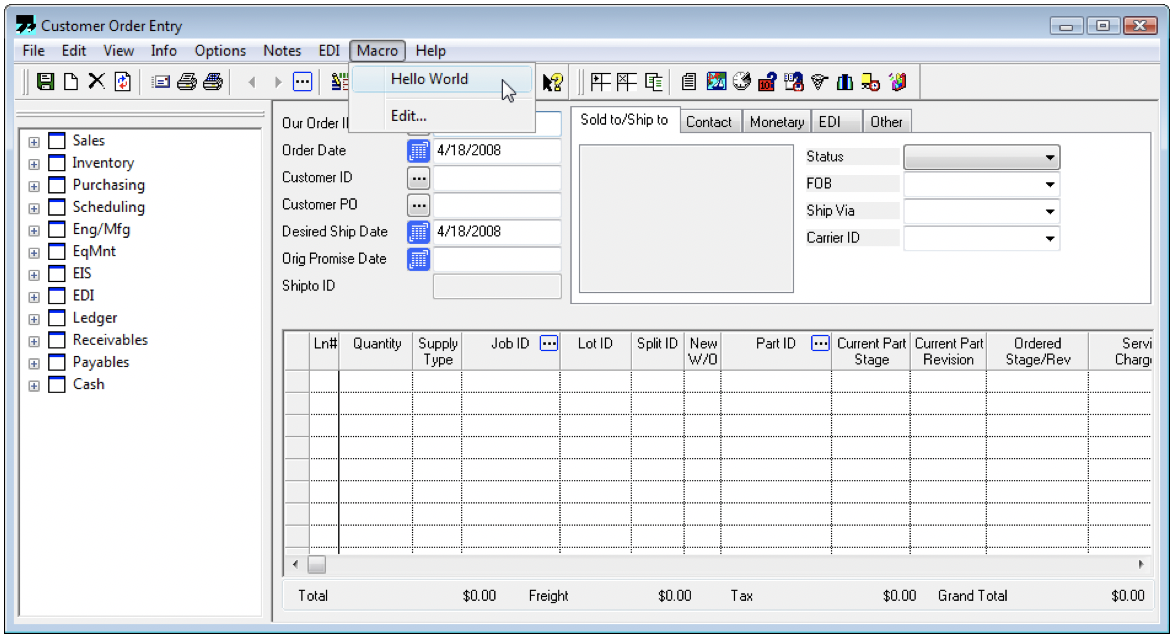This screenshot has width=1174, height=640.
Task: Save the current order record
Action: (46, 81)
